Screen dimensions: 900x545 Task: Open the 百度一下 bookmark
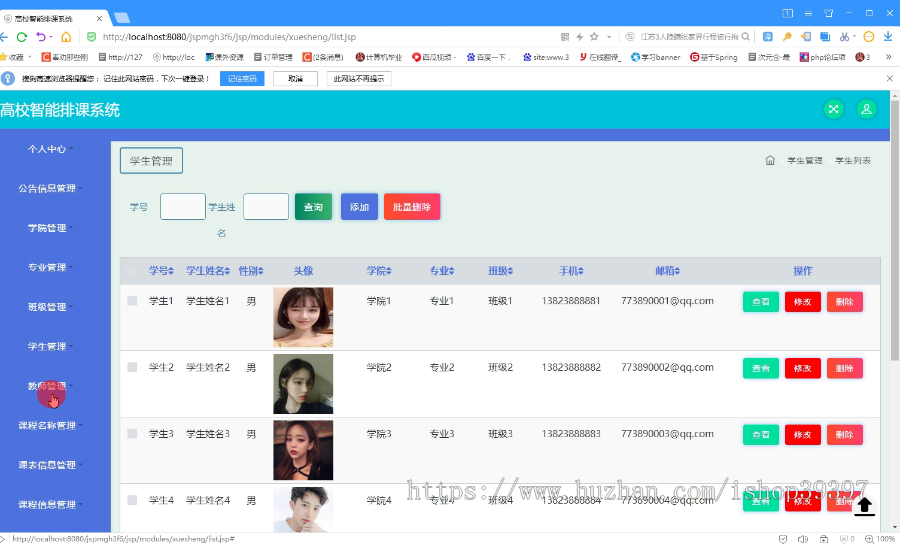pyautogui.click(x=487, y=57)
